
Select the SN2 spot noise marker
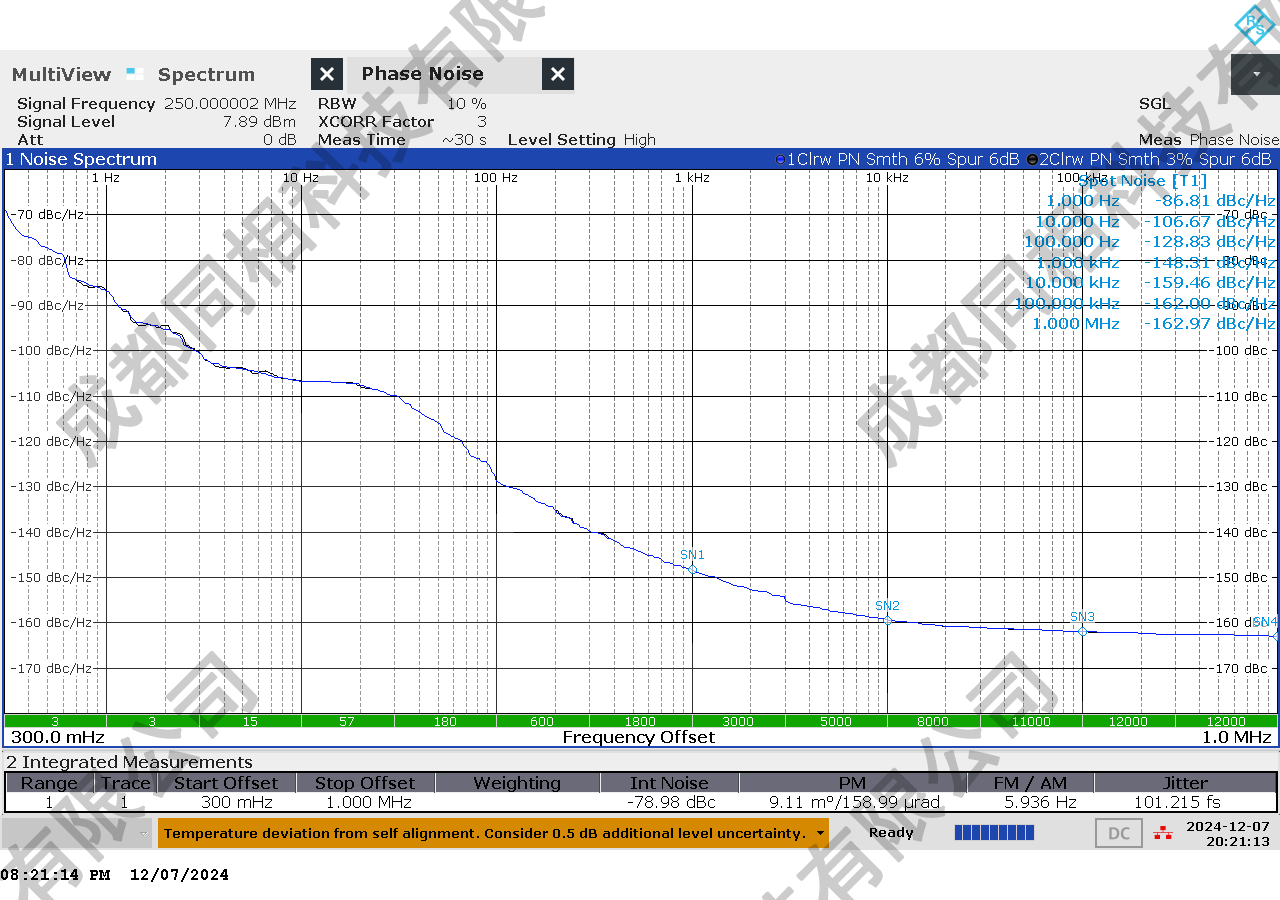(887, 620)
